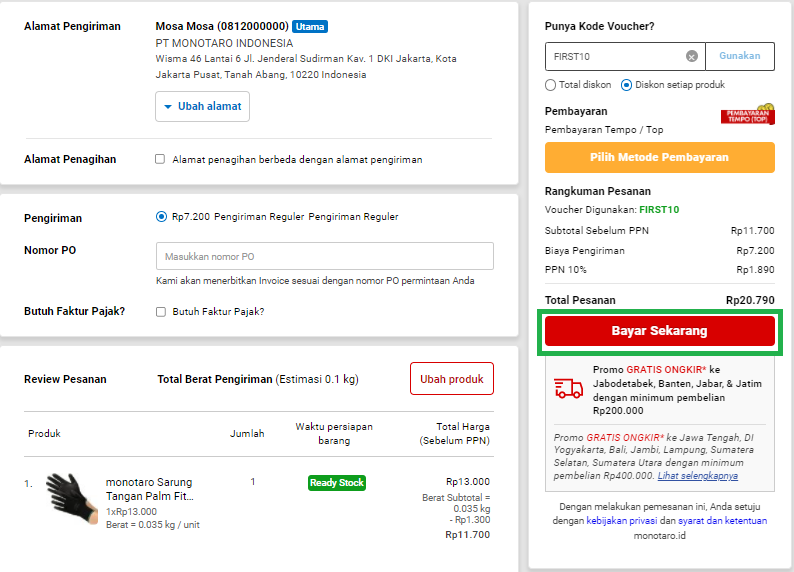Click the Ready Stock badge

click(x=337, y=483)
